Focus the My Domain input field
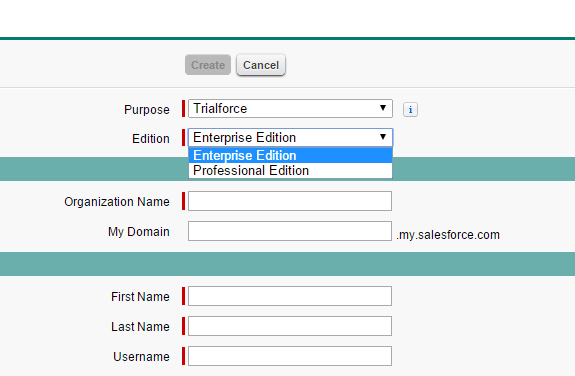The image size is (575, 376). pos(290,231)
